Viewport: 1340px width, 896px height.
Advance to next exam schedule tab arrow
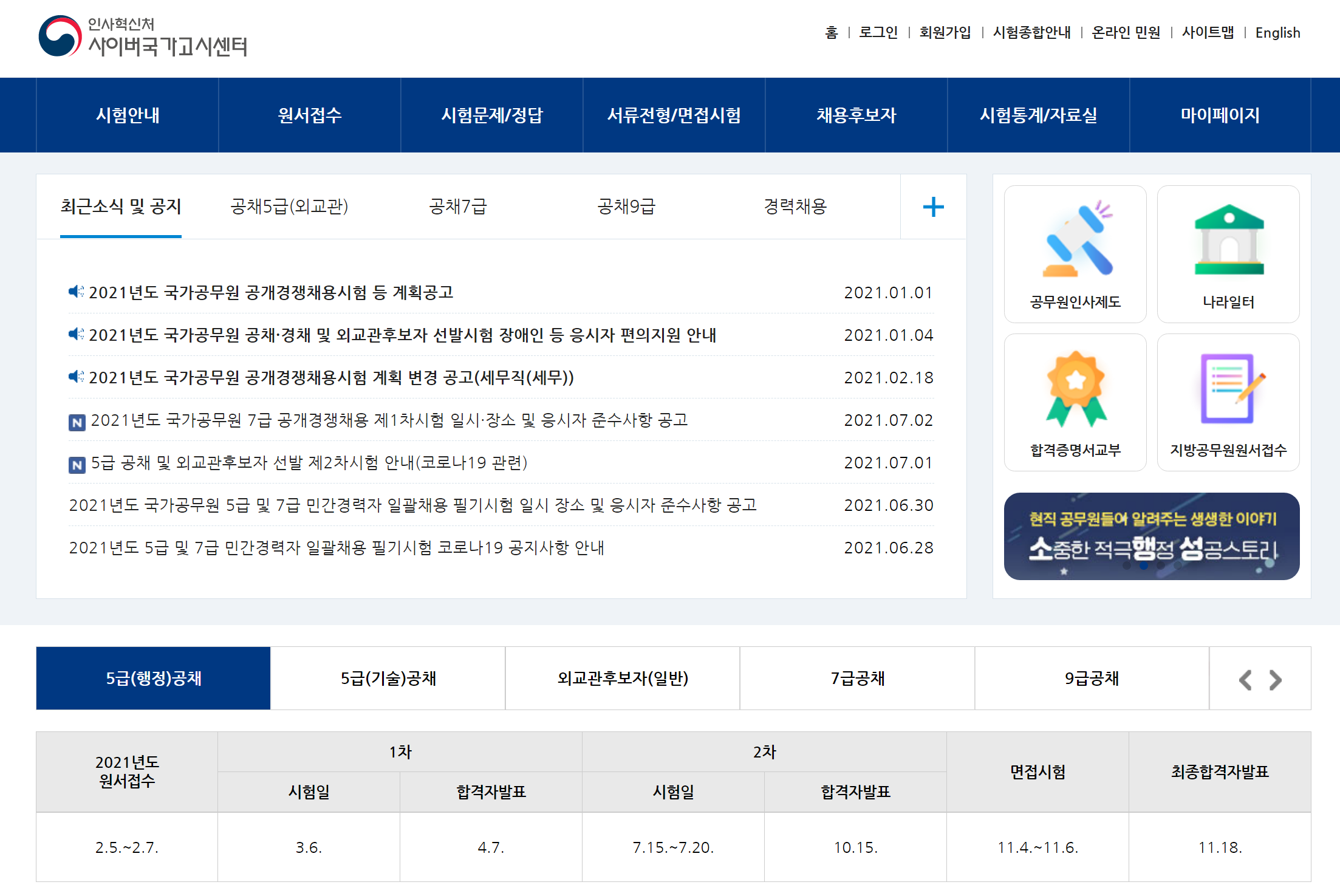(x=1276, y=680)
